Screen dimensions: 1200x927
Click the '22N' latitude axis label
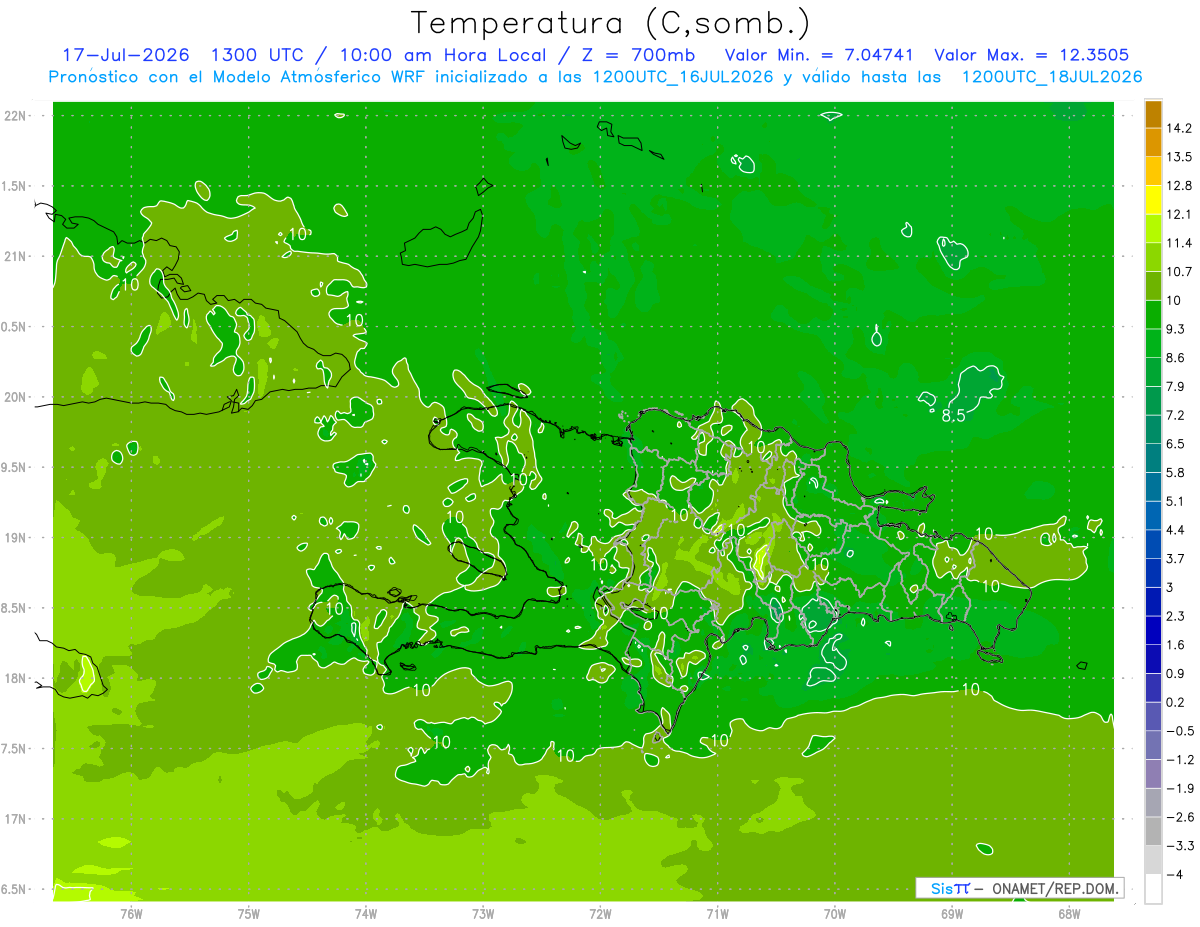(x=15, y=116)
